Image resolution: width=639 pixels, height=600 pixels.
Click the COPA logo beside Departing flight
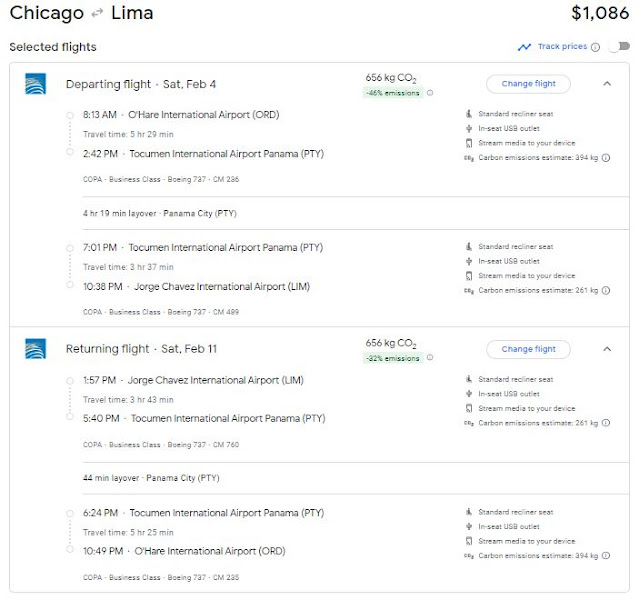(35, 84)
